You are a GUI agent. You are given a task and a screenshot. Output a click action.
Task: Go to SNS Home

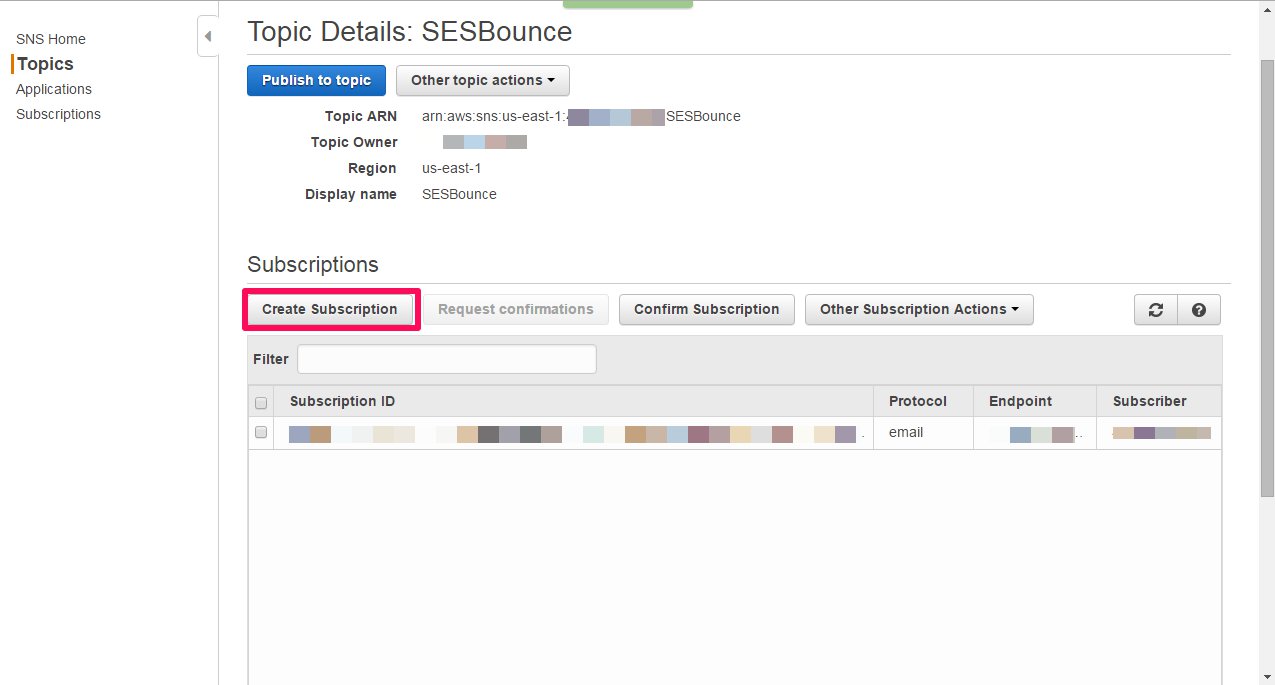click(51, 39)
